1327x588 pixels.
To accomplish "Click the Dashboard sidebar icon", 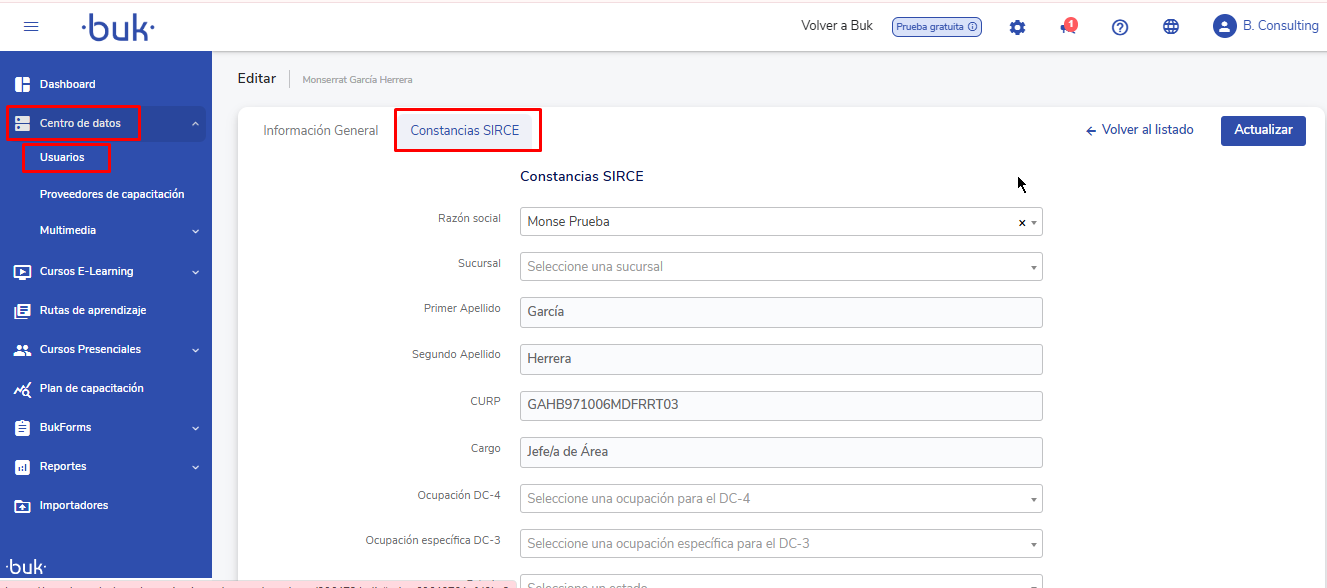I will (22, 84).
